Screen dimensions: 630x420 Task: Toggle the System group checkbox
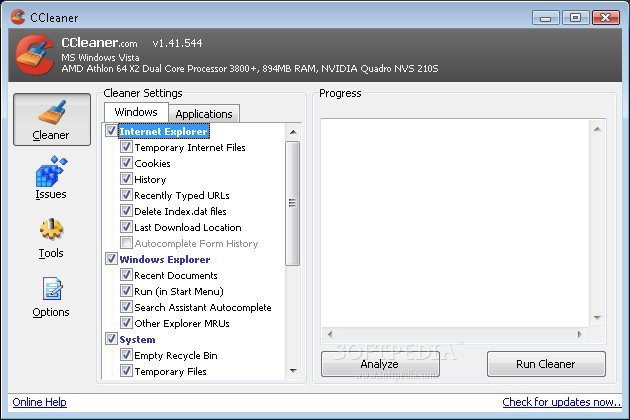coord(111,339)
